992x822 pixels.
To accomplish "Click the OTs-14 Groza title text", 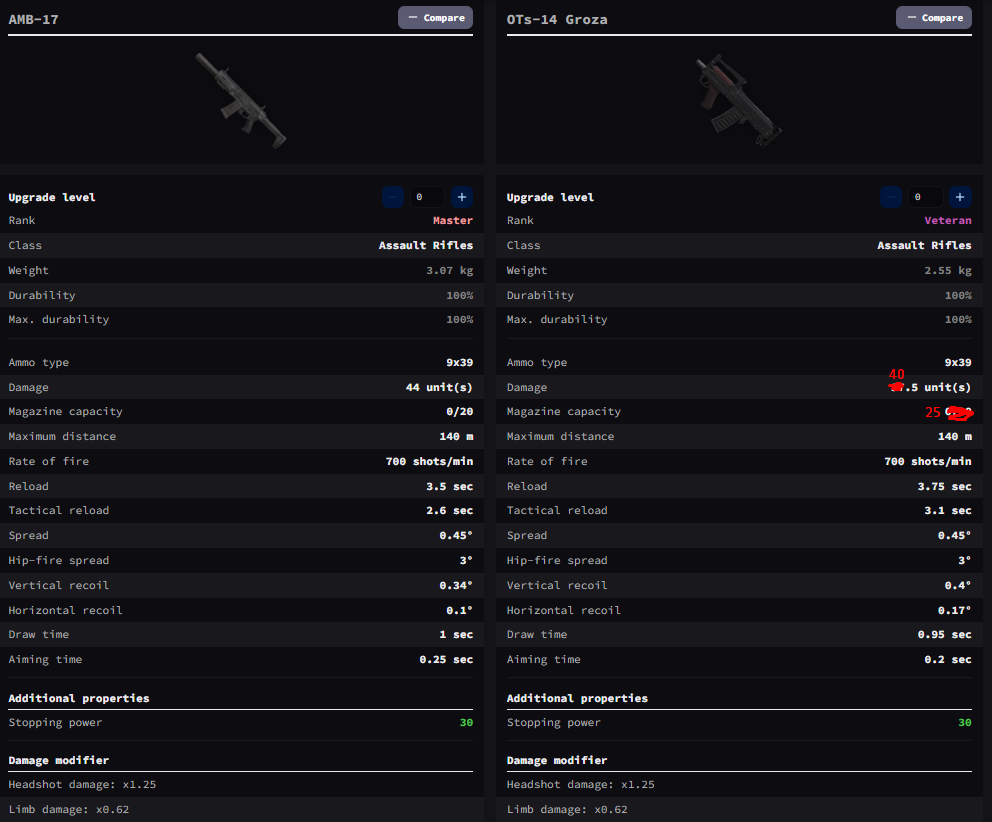I will click(x=557, y=20).
